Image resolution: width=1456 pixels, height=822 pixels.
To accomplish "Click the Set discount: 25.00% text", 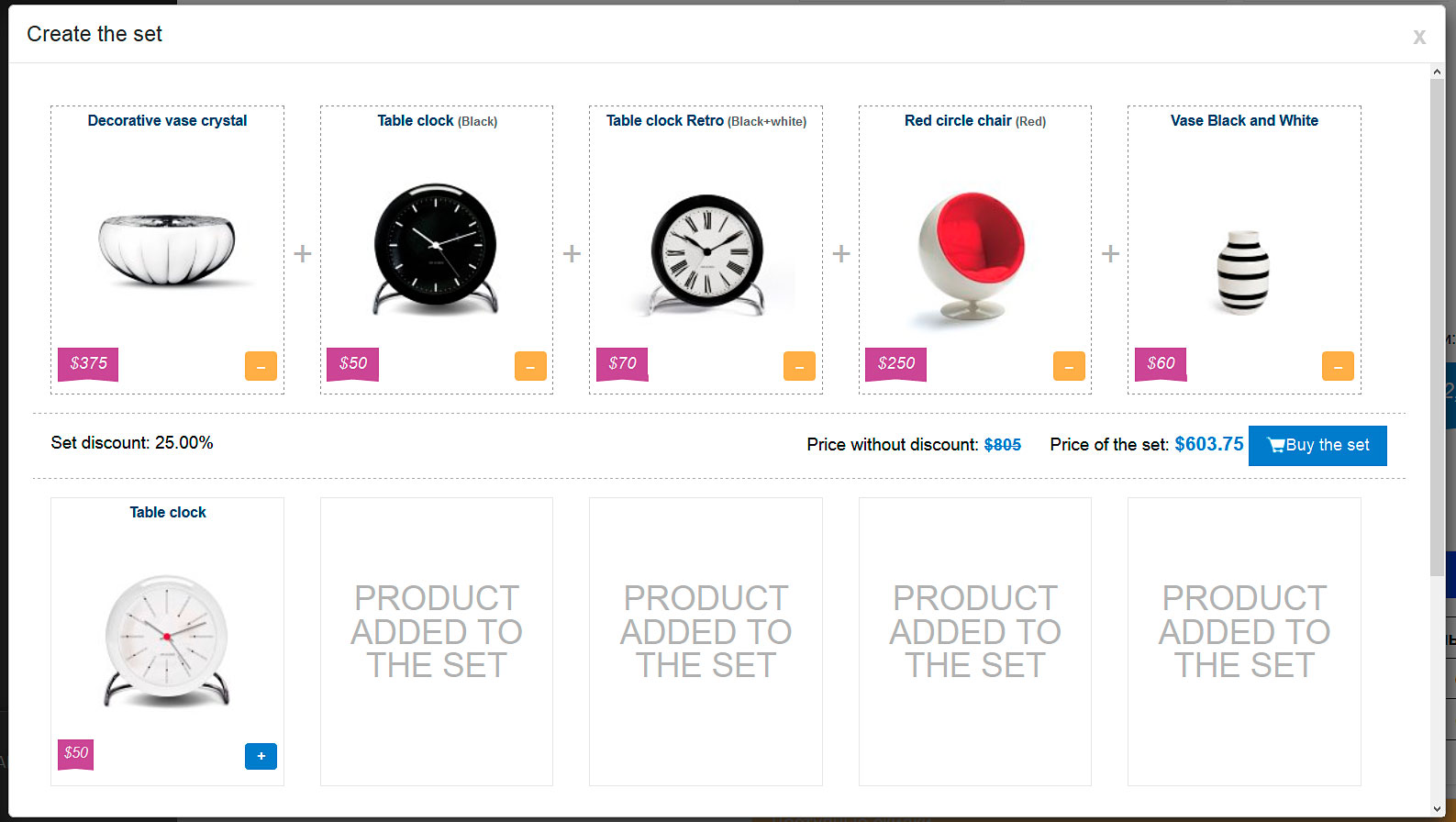I will click(132, 443).
